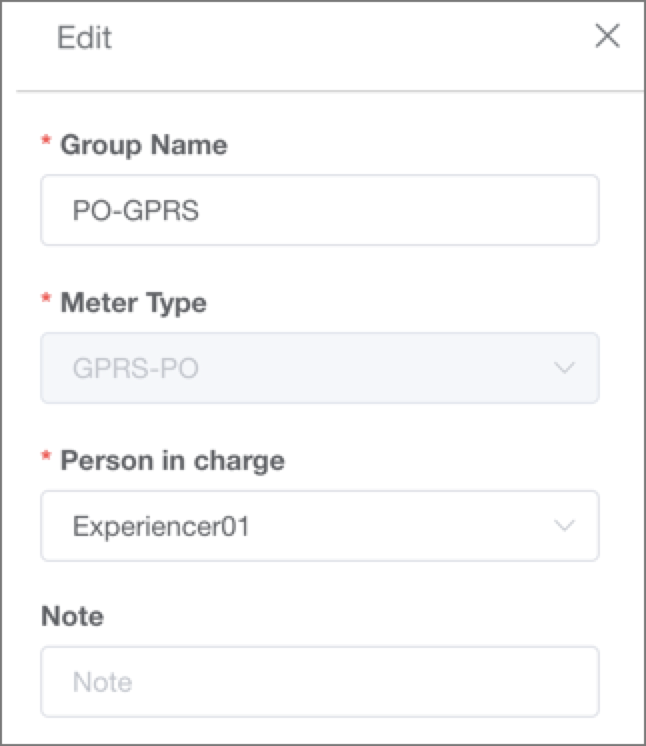
Task: Click the Meter Type label
Action: pyautogui.click(x=134, y=303)
